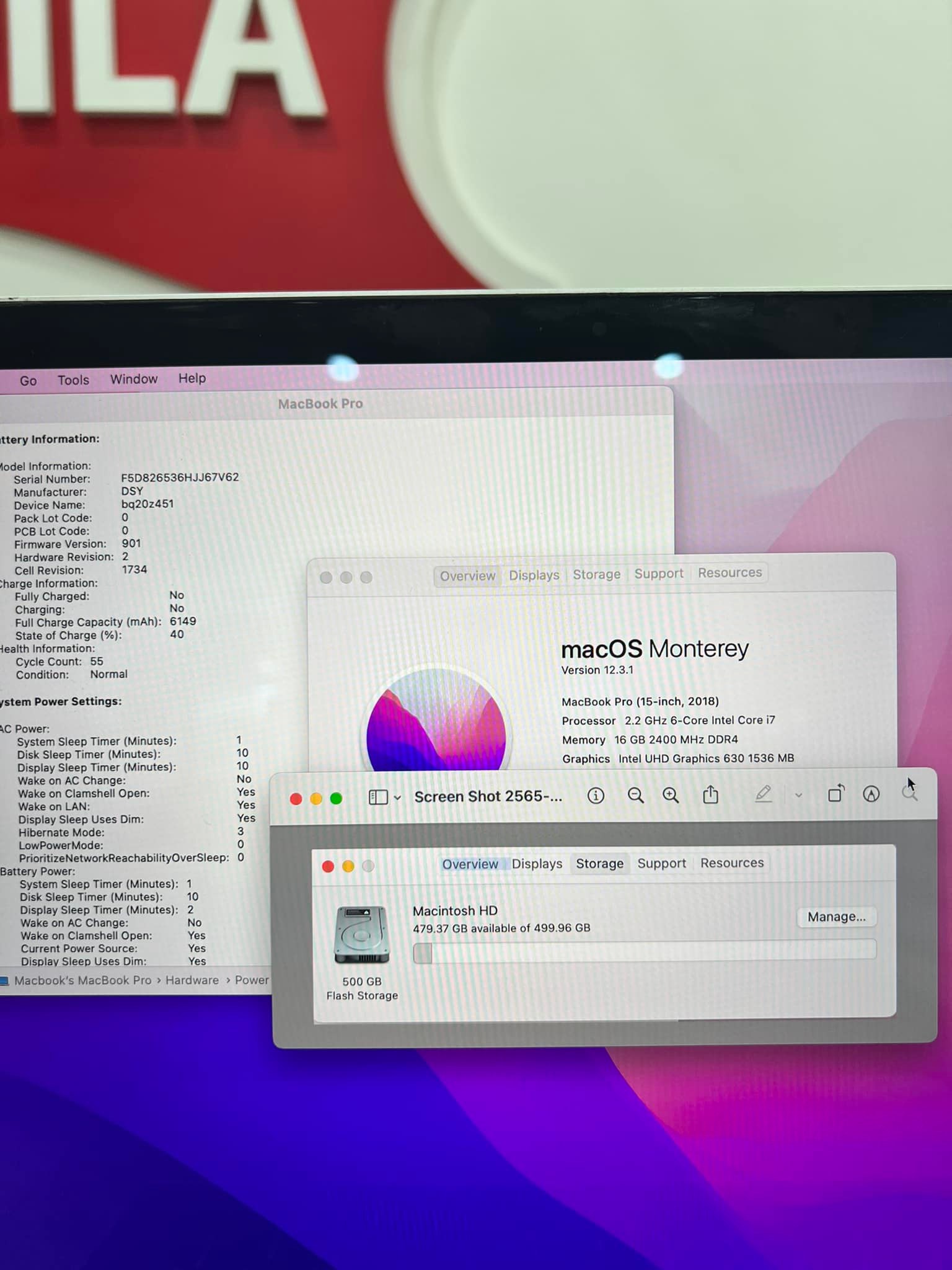Select Hardware in the bottom path bar
The image size is (952, 1270).
pos(192,980)
